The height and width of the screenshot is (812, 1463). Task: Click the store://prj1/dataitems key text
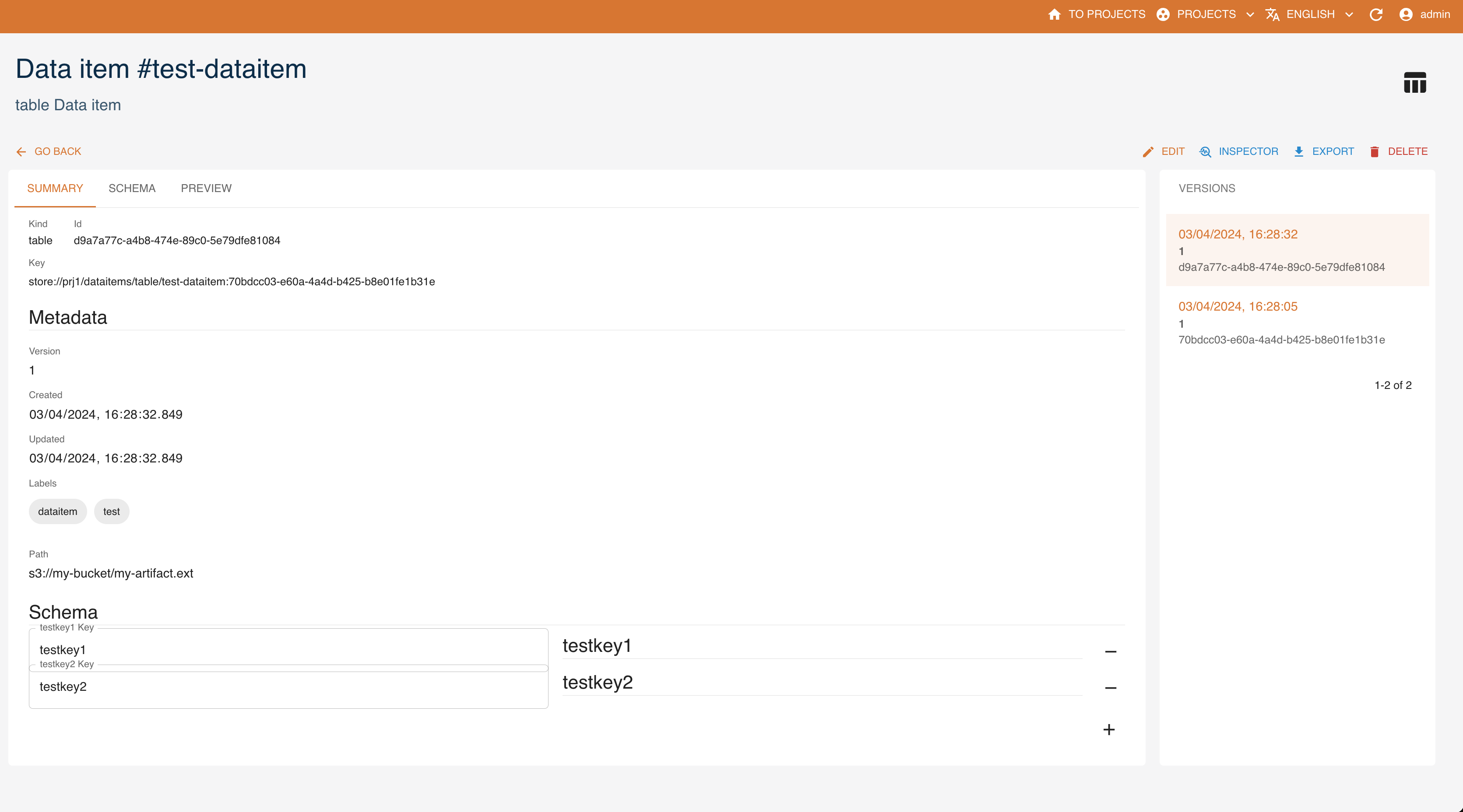[232, 282]
